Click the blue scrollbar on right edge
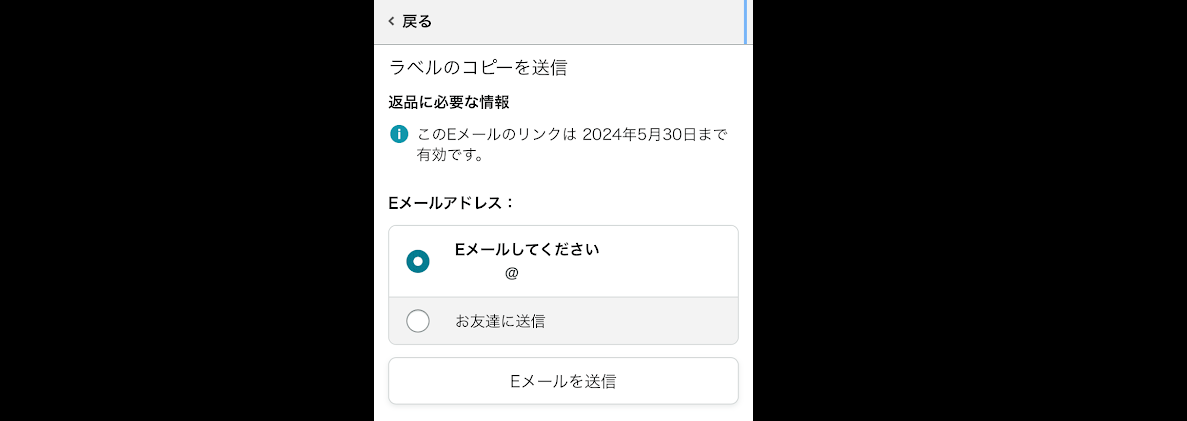This screenshot has height=421, width=1187. 746,22
